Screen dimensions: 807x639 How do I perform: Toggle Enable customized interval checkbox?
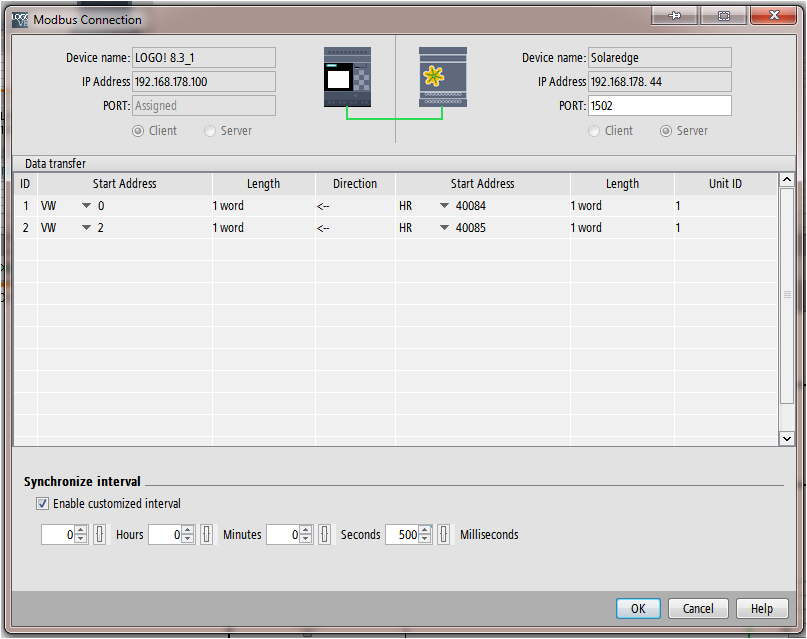(42, 503)
